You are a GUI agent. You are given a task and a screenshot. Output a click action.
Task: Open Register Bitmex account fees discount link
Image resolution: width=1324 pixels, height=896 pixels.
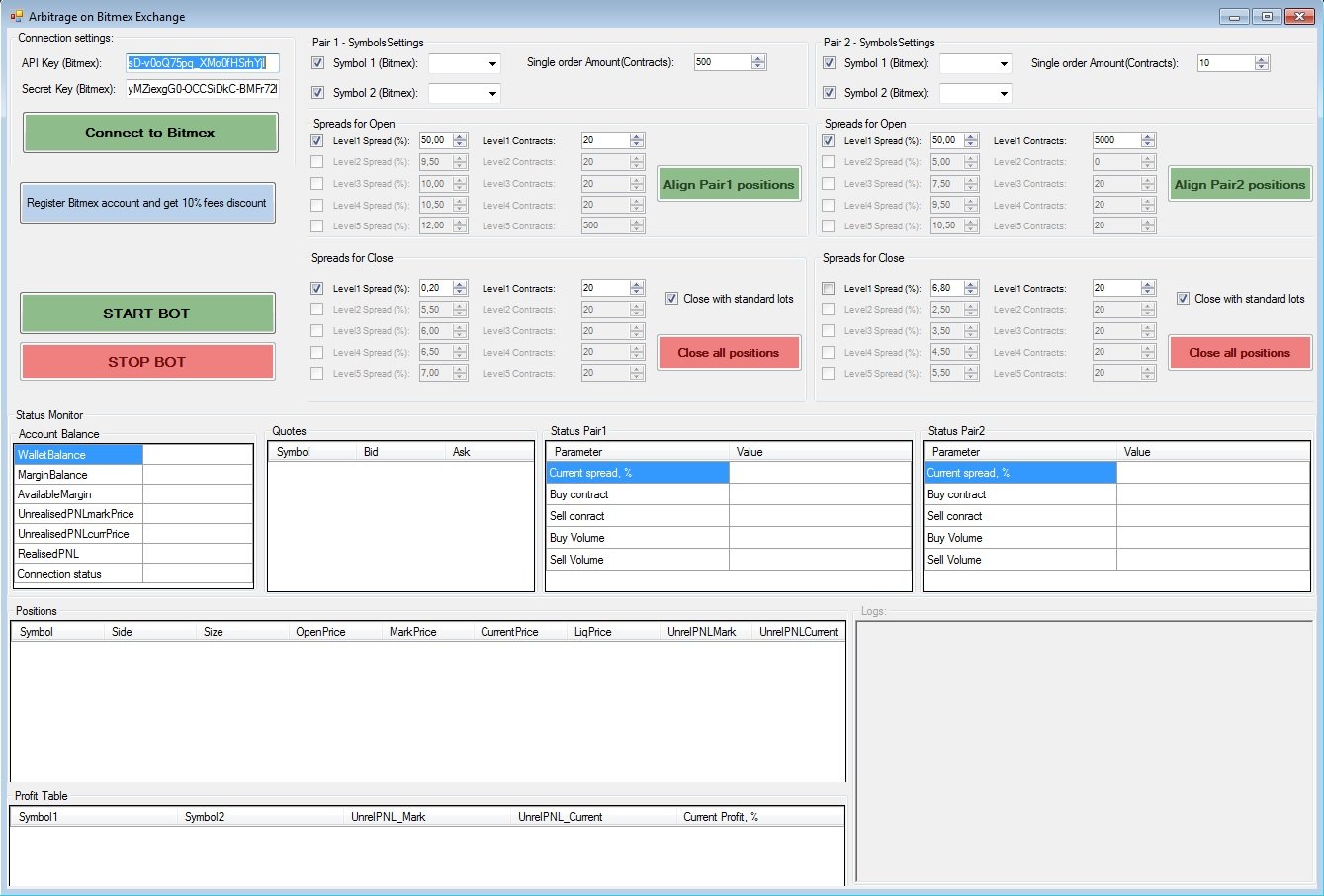coord(147,203)
